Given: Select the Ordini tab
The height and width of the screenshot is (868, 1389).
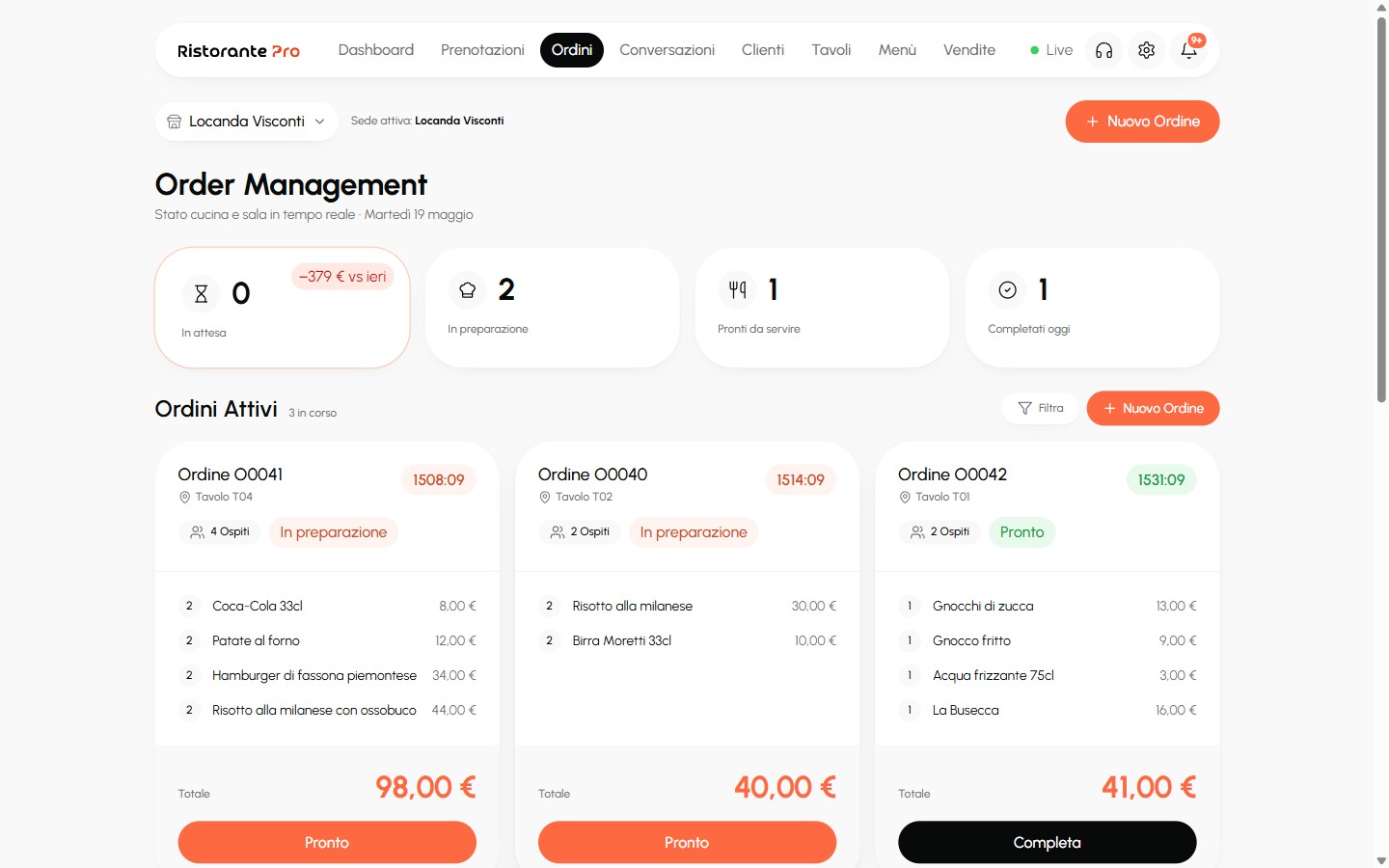Looking at the screenshot, I should [x=572, y=50].
